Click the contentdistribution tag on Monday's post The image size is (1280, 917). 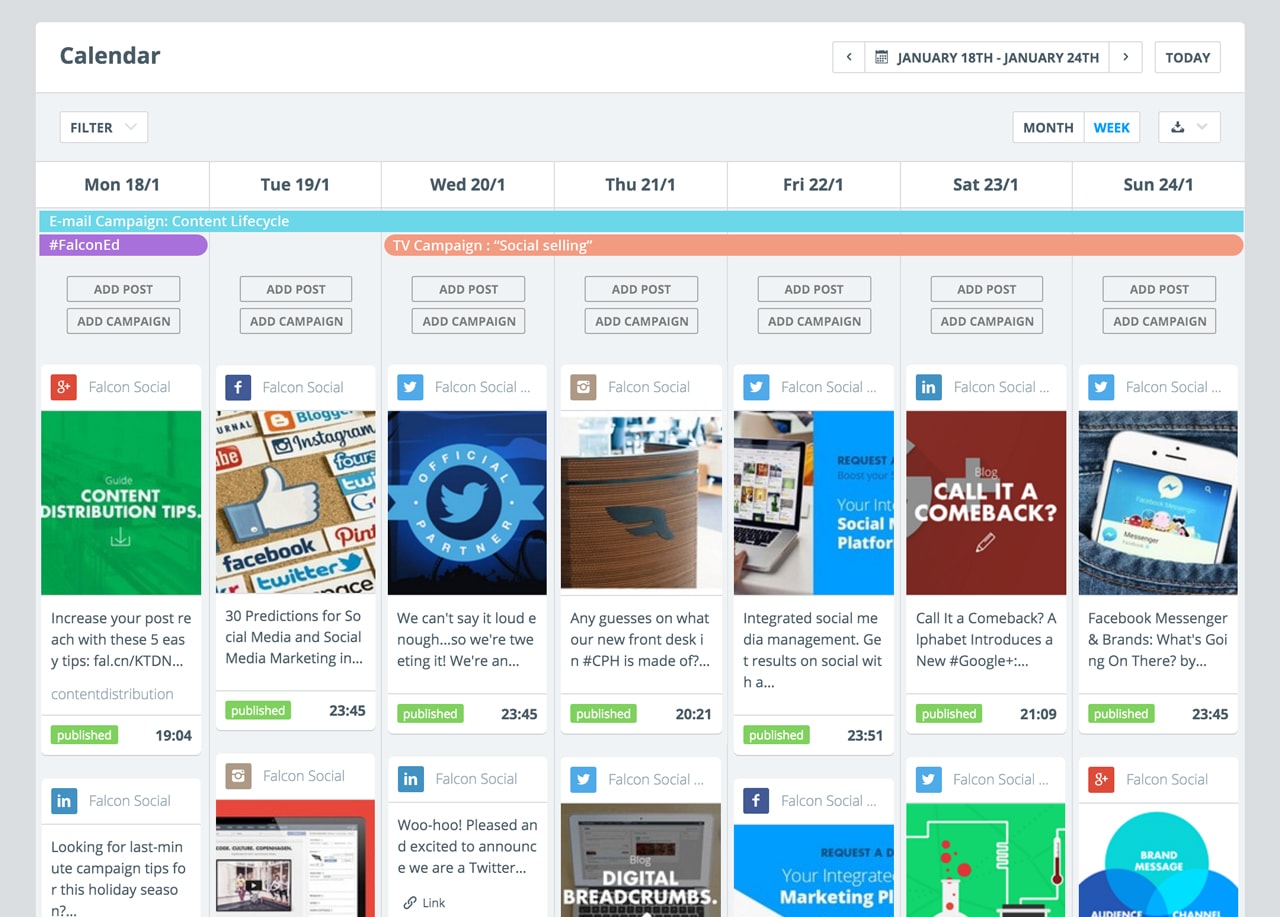tap(112, 694)
